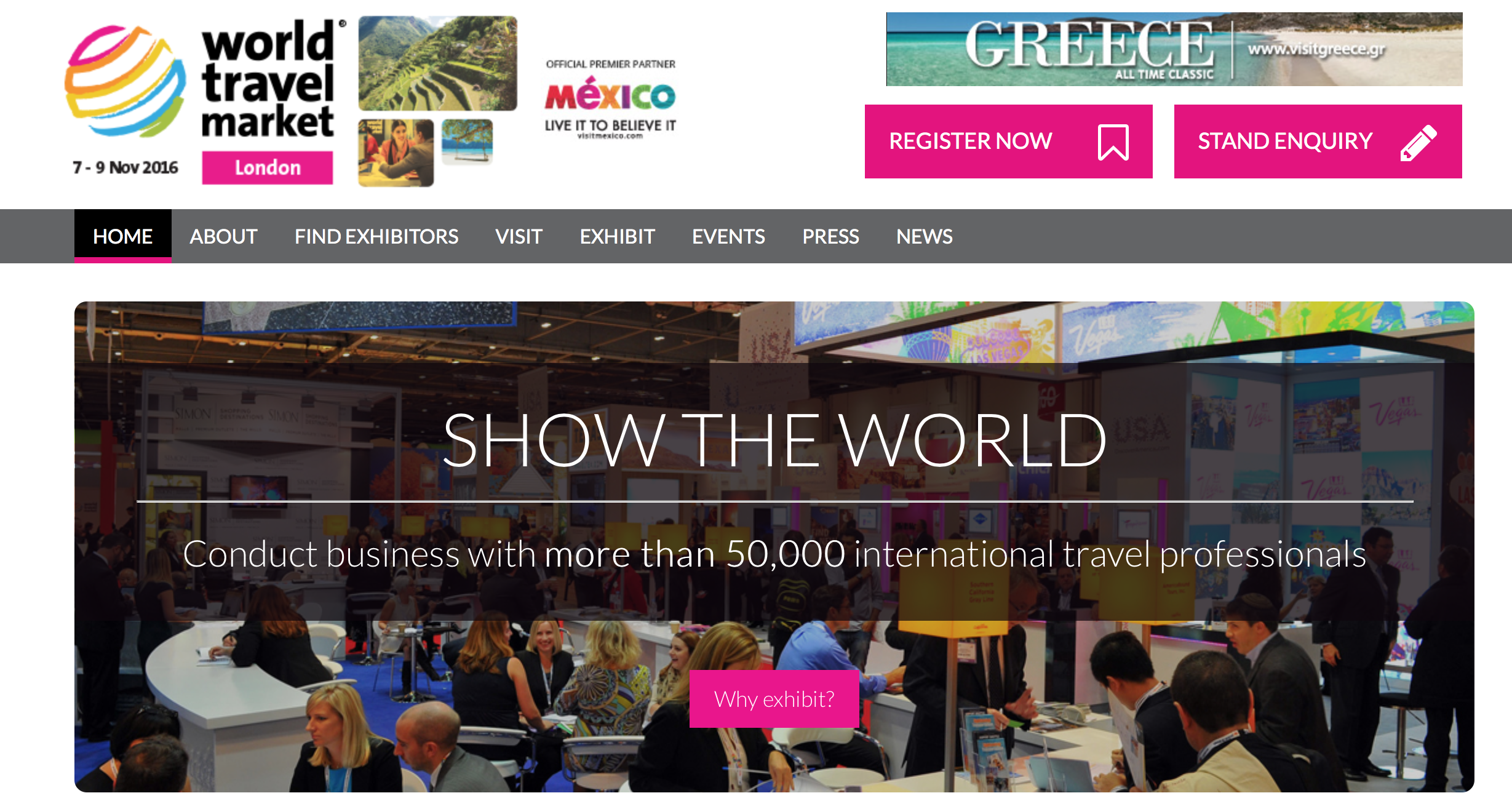The height and width of the screenshot is (801, 1512).
Task: Go to FIND EXHIBITORS page
Action: [376, 236]
